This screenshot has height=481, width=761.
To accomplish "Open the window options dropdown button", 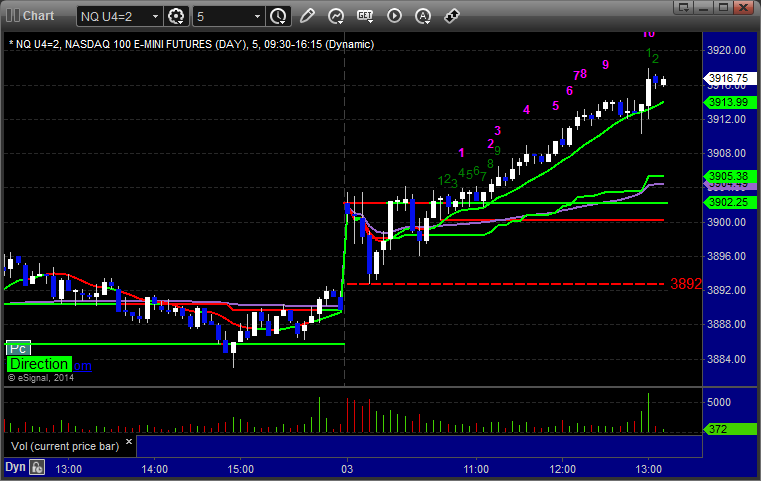I will click(x=685, y=7).
